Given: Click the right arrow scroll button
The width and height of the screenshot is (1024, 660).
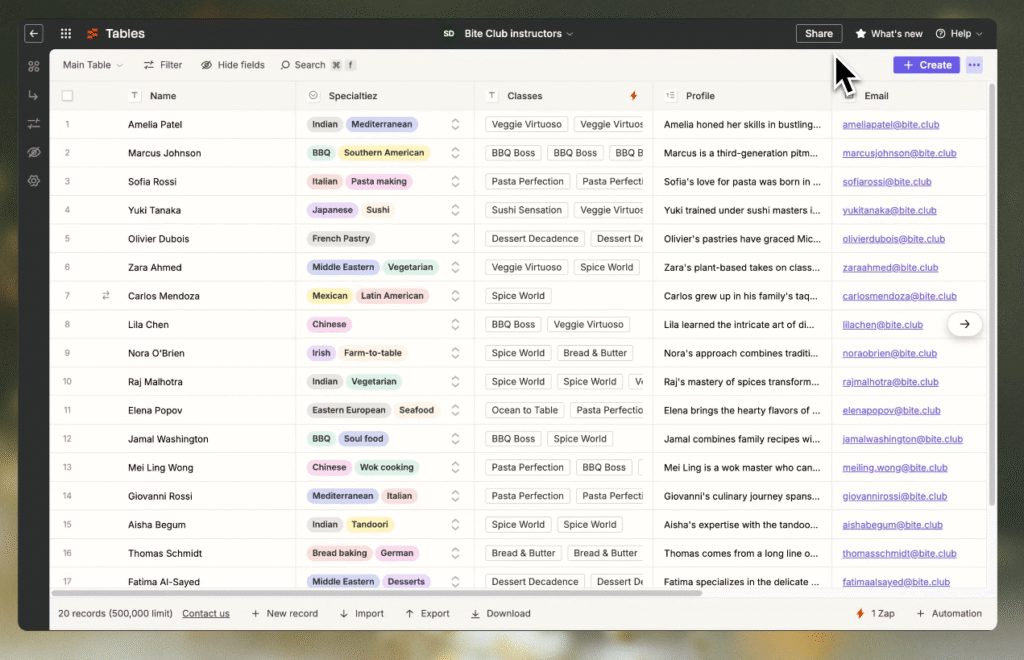Looking at the screenshot, I should (x=965, y=324).
